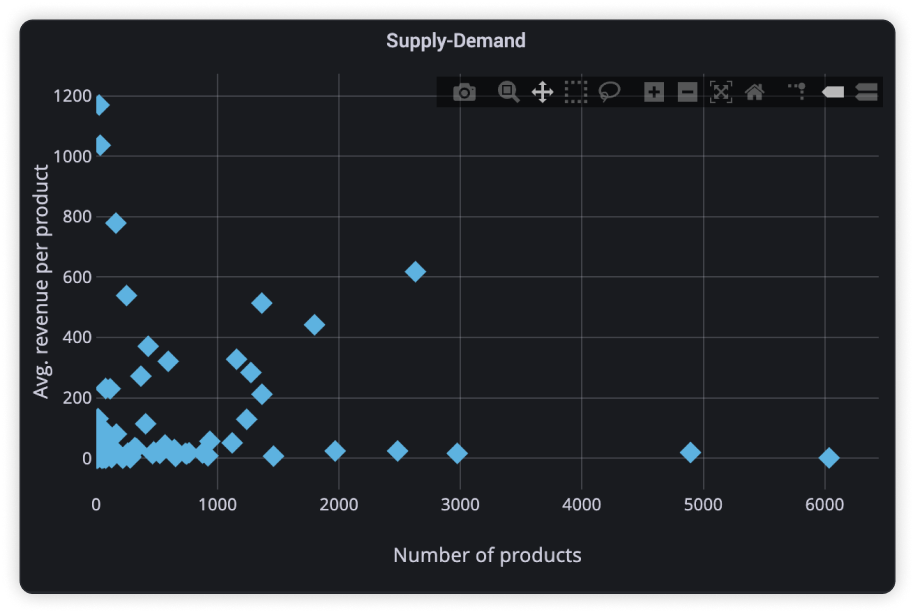The height and width of the screenshot is (614, 916).
Task: Click the data point at 6000 products
Action: 828,458
